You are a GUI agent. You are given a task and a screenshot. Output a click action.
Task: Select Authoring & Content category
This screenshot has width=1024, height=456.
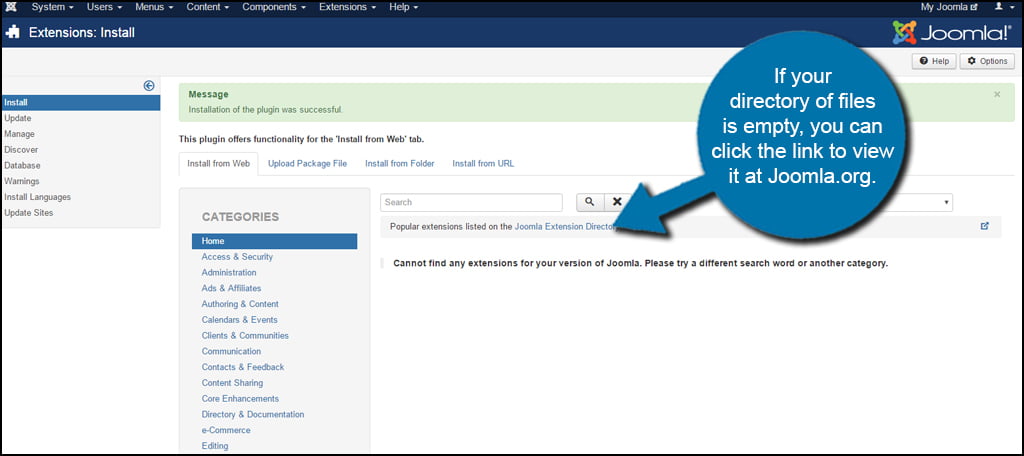[240, 304]
